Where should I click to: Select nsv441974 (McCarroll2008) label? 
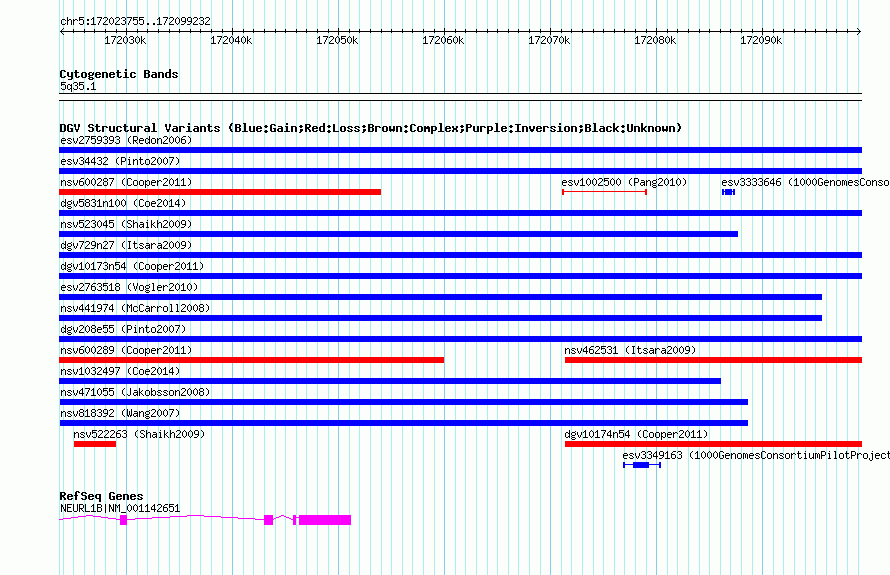(135, 308)
